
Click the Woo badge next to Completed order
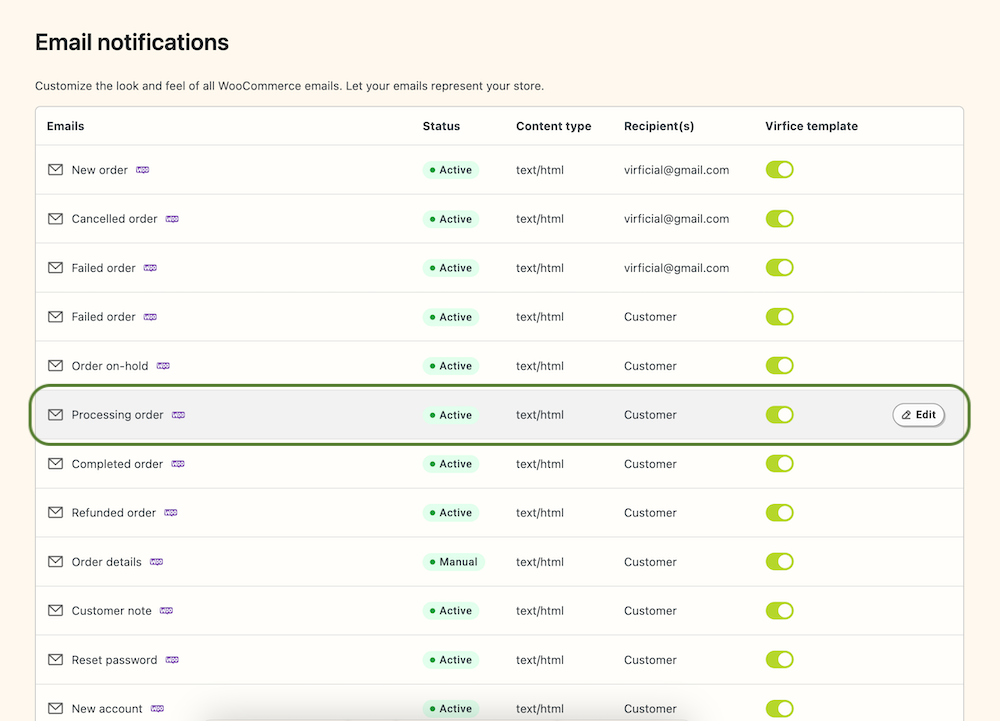178,463
